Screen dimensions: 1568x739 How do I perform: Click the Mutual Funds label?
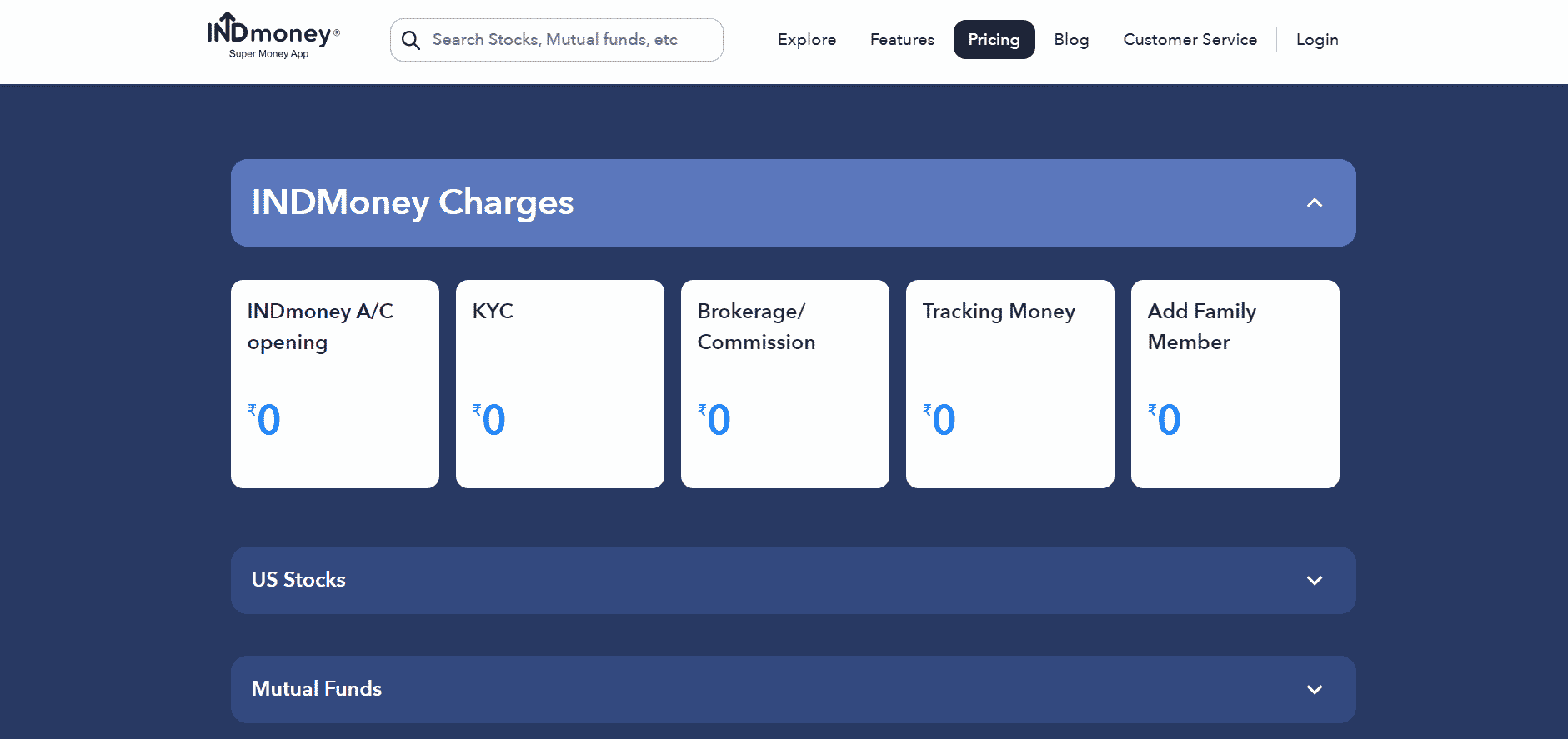tap(317, 689)
